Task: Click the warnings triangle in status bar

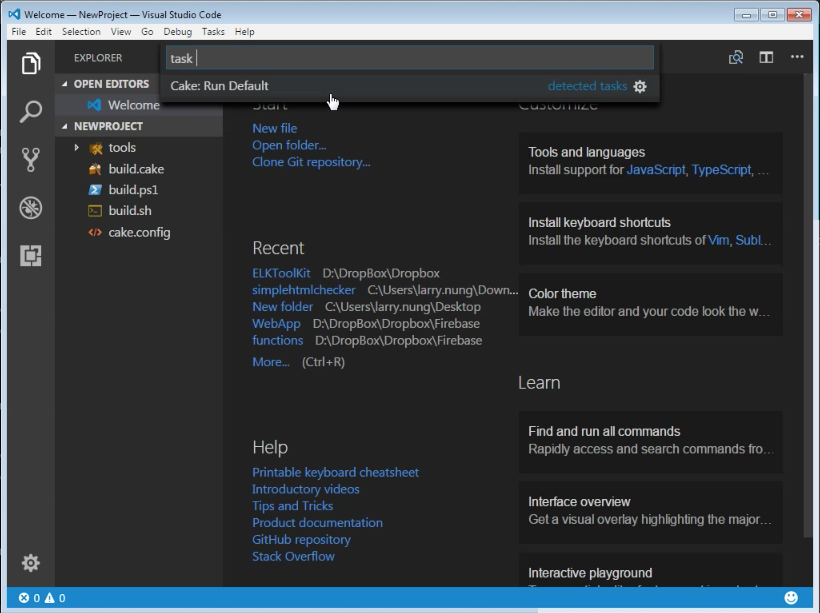Action: (50, 598)
